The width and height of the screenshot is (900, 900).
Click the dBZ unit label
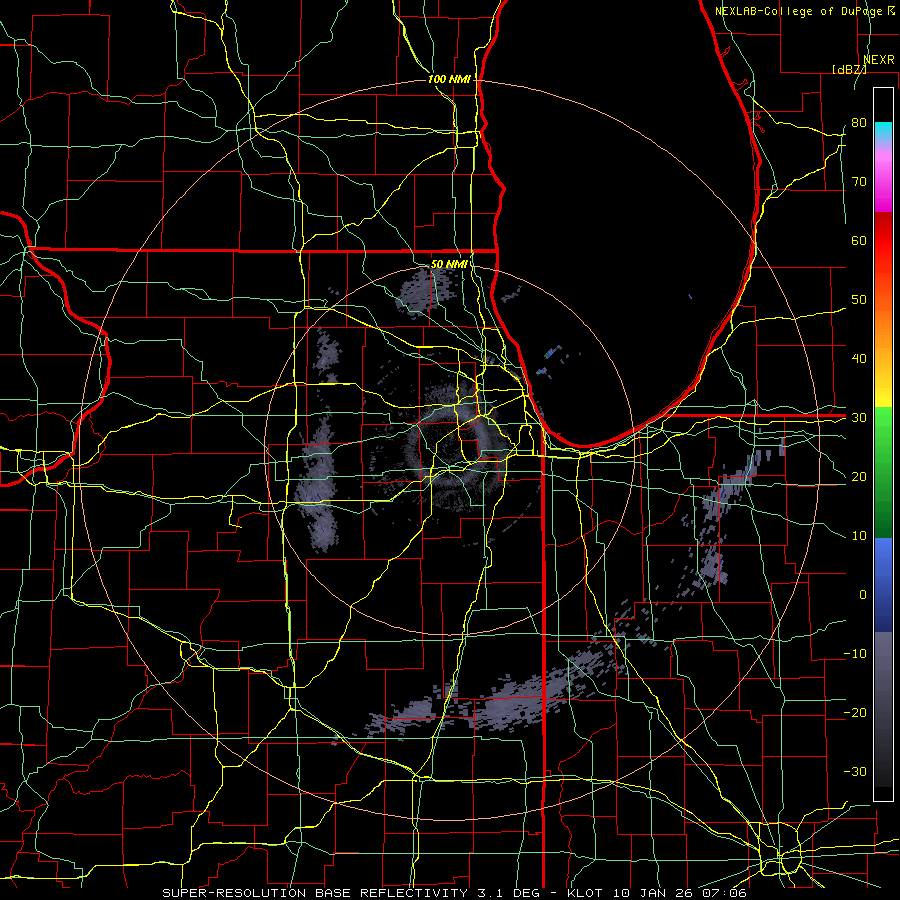coord(849,69)
